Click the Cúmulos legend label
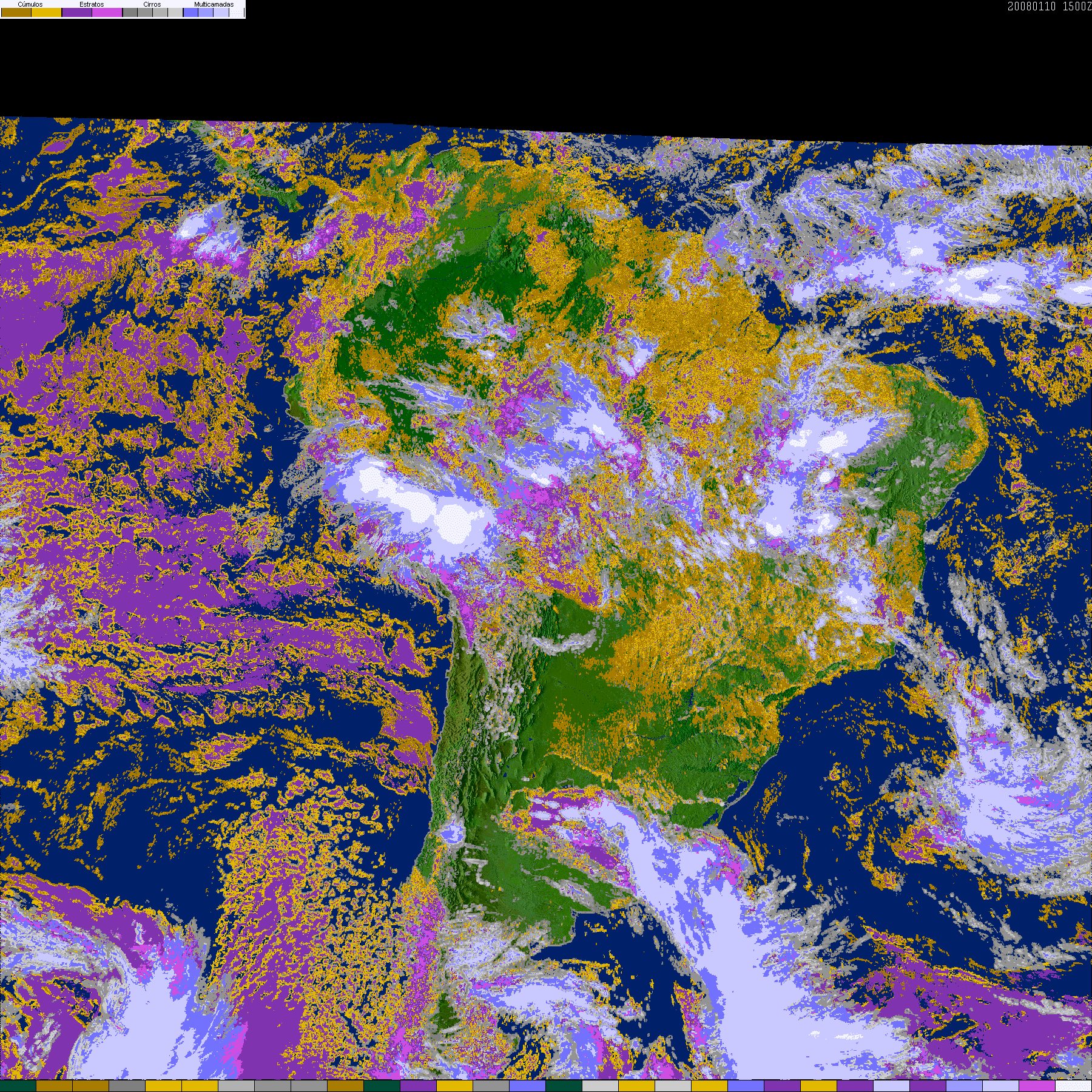 click(x=30, y=4)
